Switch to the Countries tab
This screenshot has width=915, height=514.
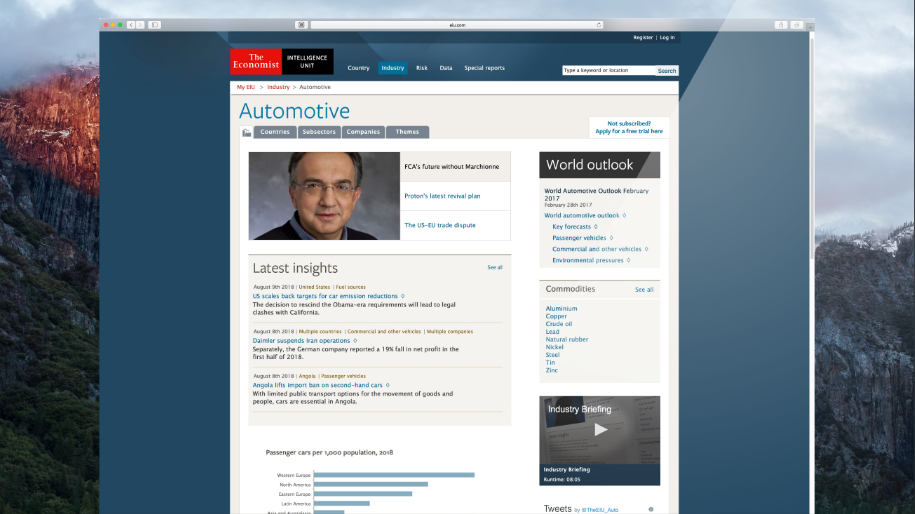click(x=275, y=132)
